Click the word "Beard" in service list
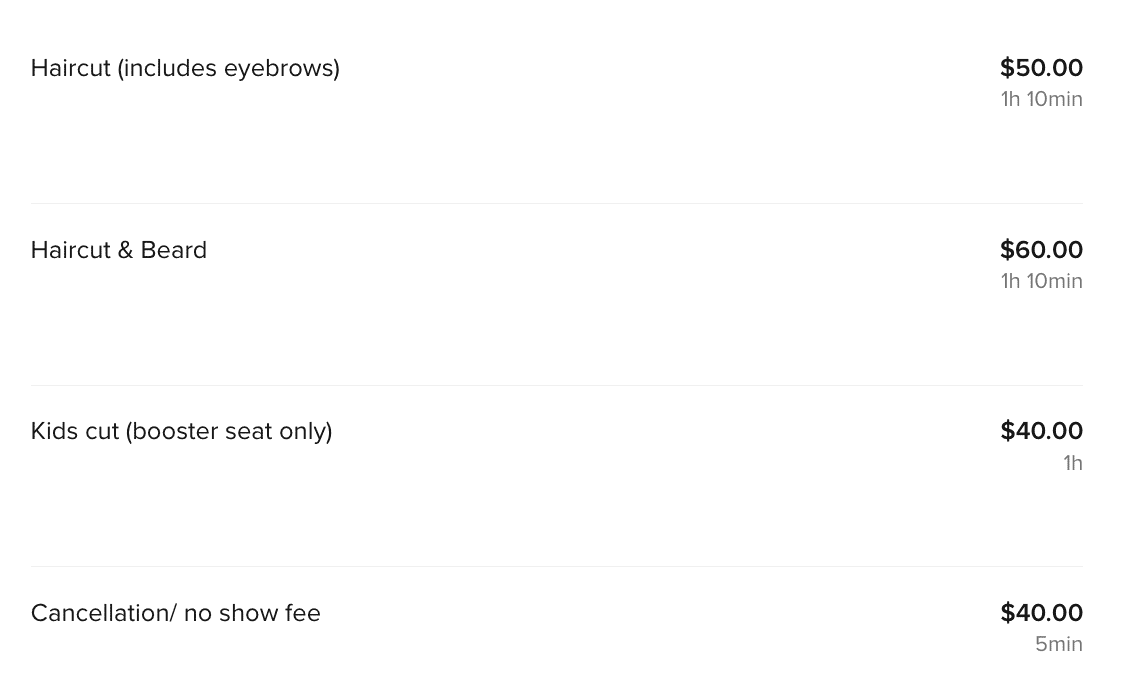The image size is (1126, 684). (173, 250)
